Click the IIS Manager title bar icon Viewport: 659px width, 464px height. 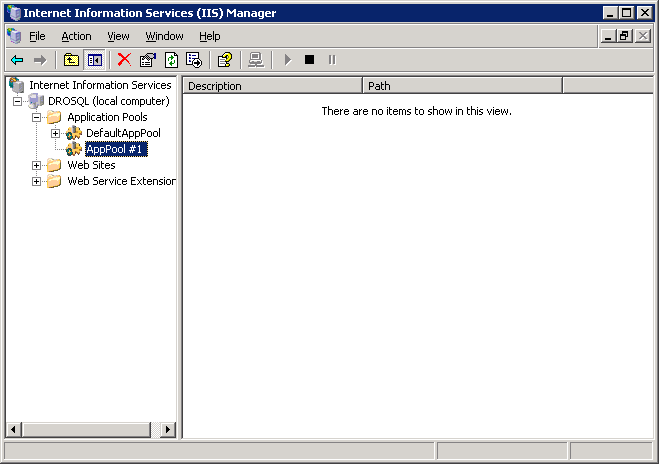click(14, 13)
